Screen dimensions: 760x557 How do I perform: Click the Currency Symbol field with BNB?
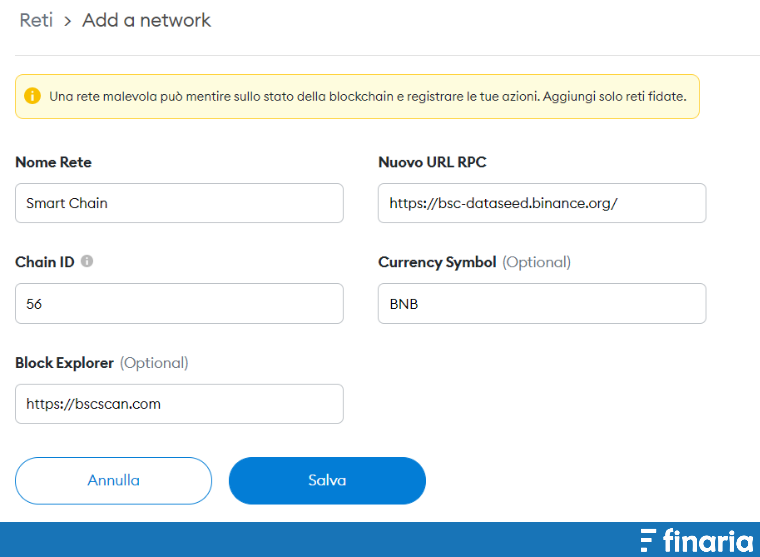coord(542,303)
